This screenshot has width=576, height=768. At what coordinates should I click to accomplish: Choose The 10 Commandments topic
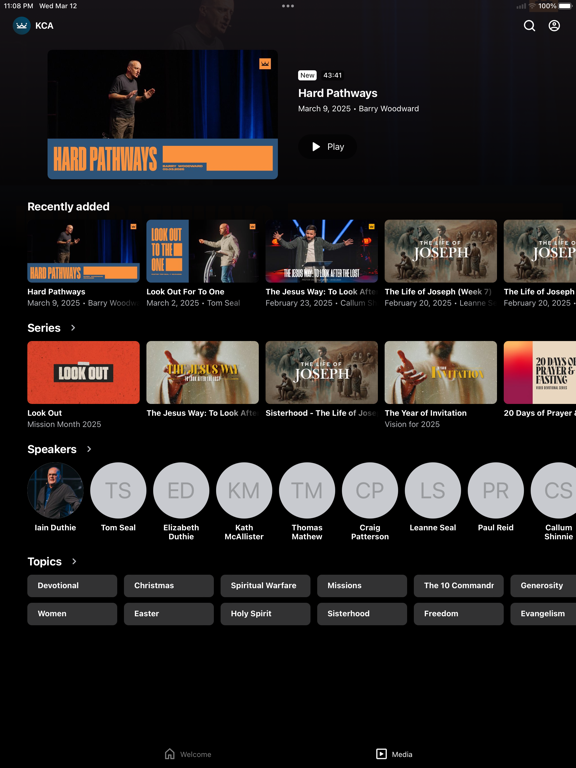pyautogui.click(x=458, y=586)
